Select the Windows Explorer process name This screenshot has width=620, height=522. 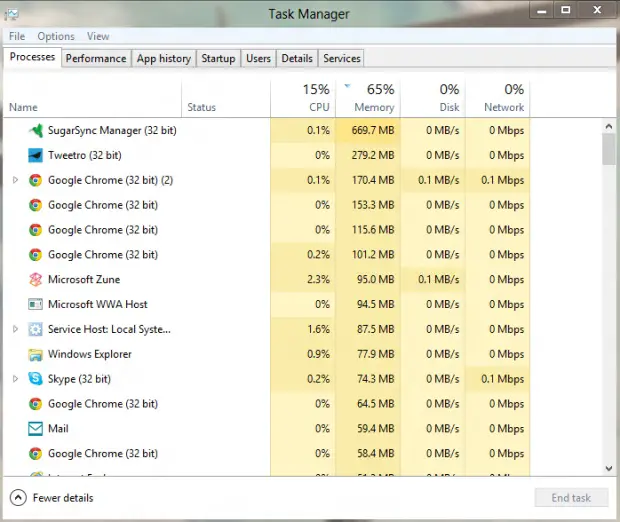(x=90, y=354)
